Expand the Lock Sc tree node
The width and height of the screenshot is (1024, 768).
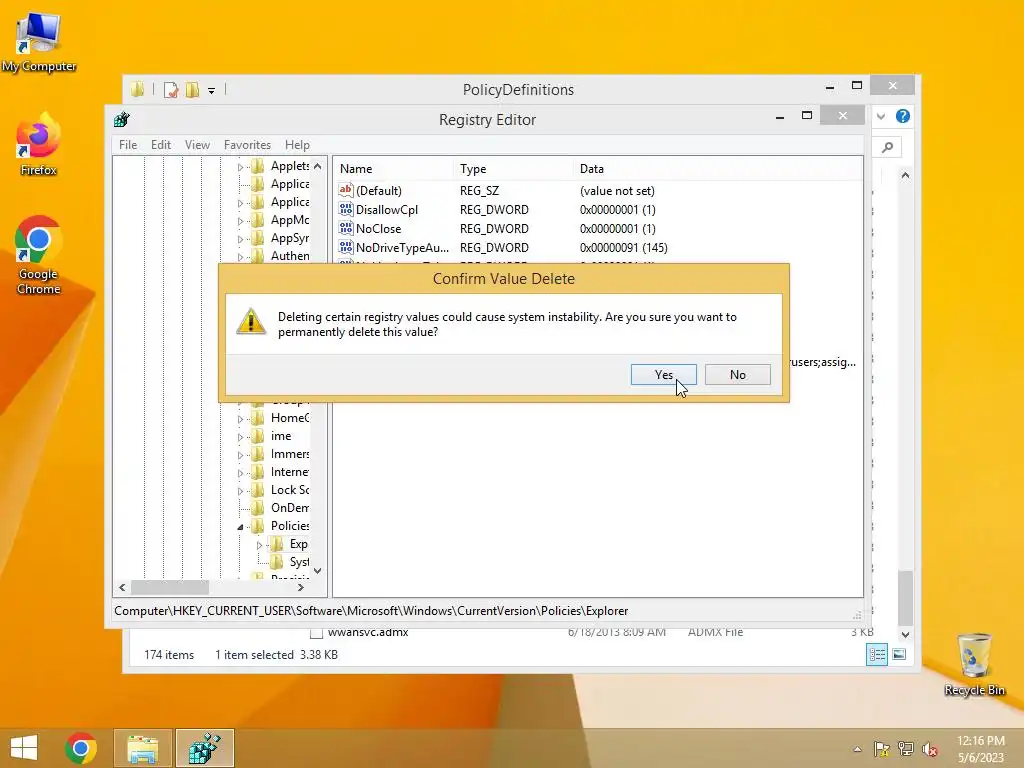240,490
